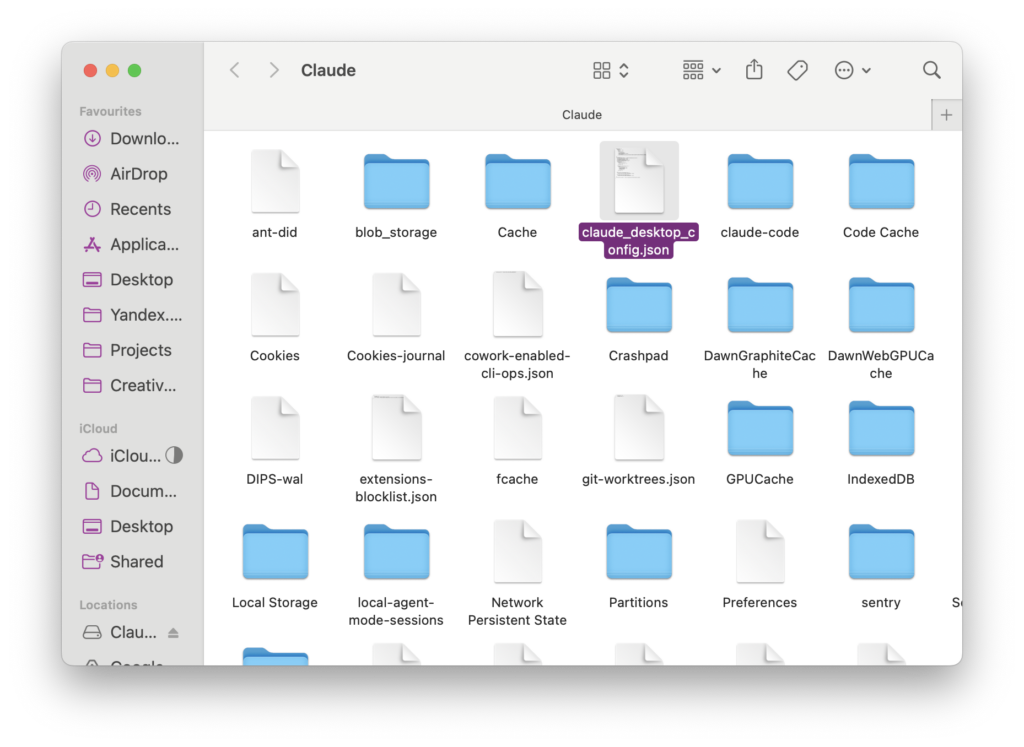Viewport: 1024px width, 747px height.
Task: Eject the Claude volume
Action: 173,633
